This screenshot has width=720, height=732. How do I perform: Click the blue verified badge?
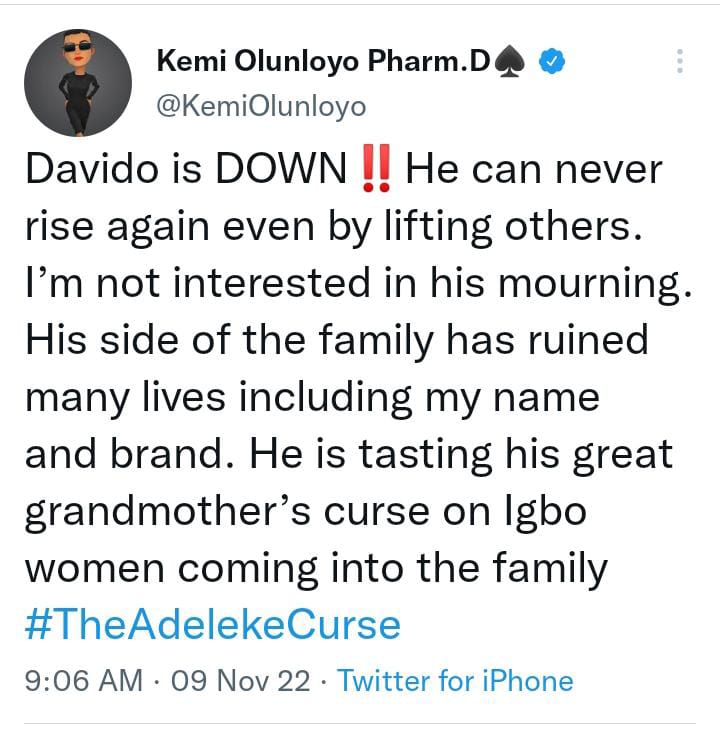pos(553,63)
